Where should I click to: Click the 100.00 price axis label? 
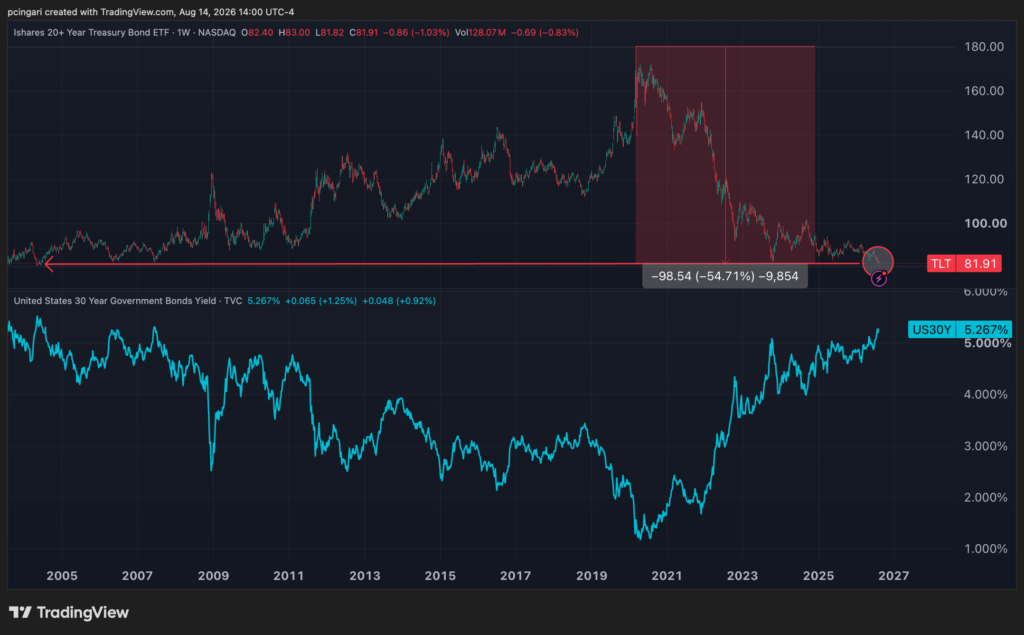pyautogui.click(x=984, y=223)
